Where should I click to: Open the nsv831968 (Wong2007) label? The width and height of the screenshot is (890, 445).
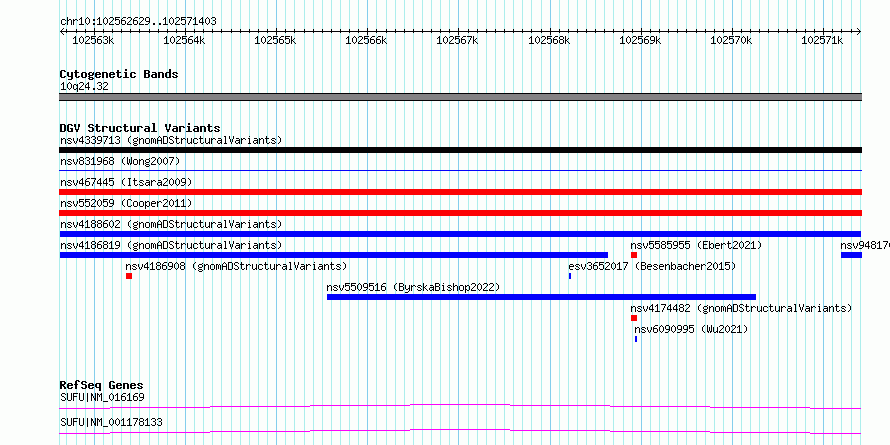[x=120, y=161]
